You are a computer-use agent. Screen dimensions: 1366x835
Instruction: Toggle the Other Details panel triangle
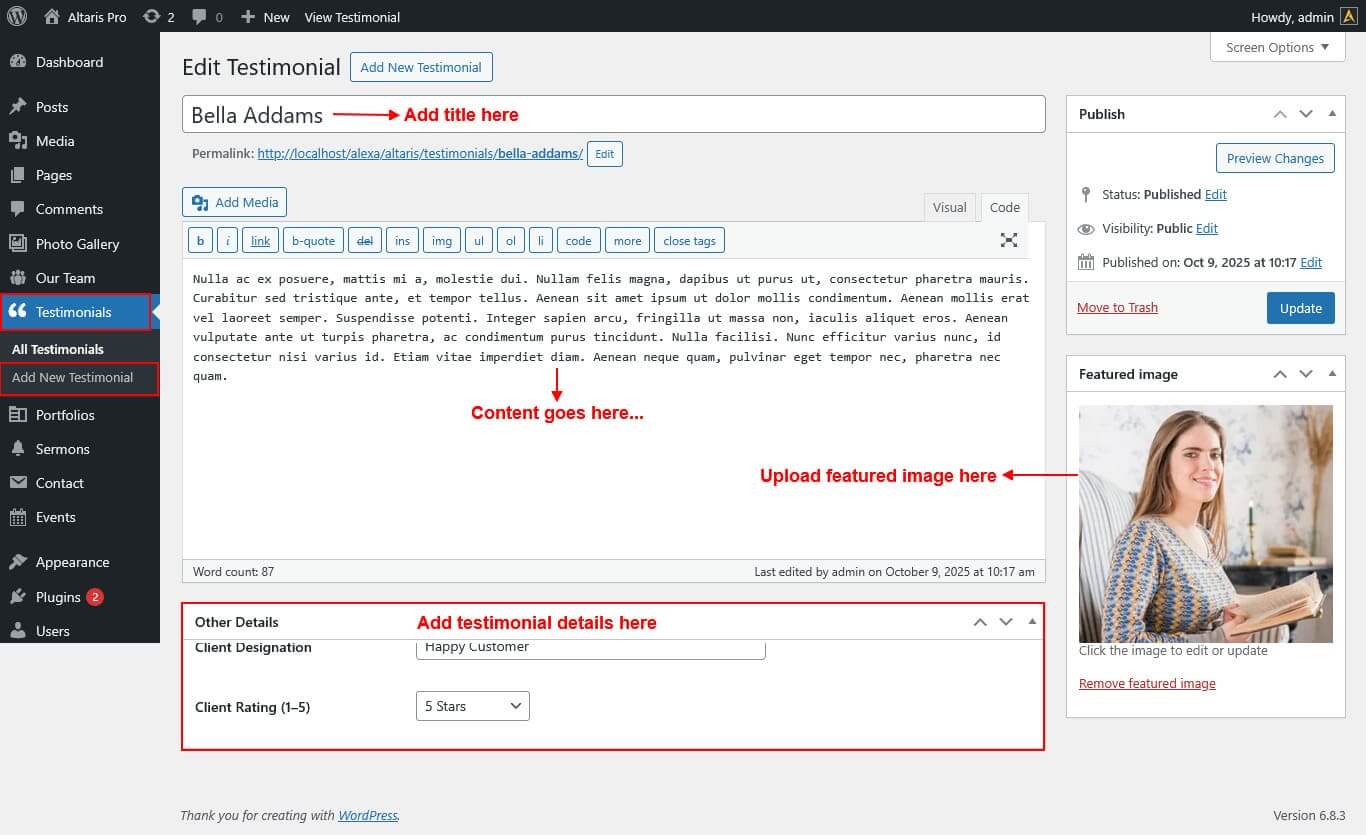click(x=1032, y=622)
